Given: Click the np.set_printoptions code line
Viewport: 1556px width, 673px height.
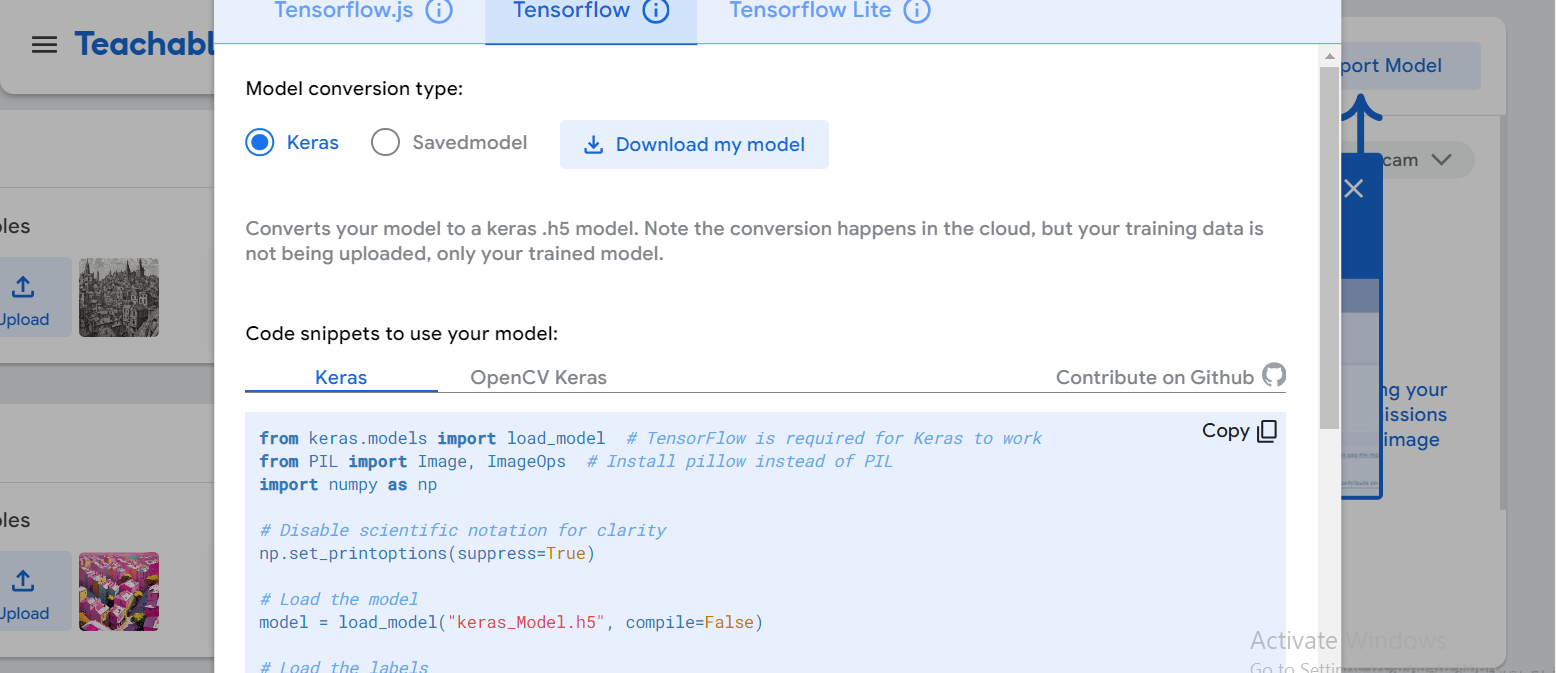Looking at the screenshot, I should (x=427, y=553).
